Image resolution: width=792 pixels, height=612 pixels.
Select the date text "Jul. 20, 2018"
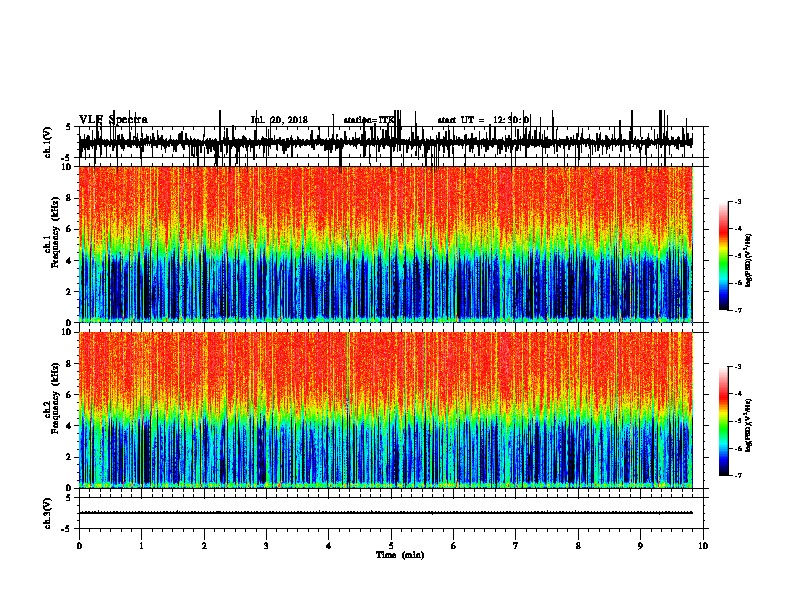coord(279,120)
